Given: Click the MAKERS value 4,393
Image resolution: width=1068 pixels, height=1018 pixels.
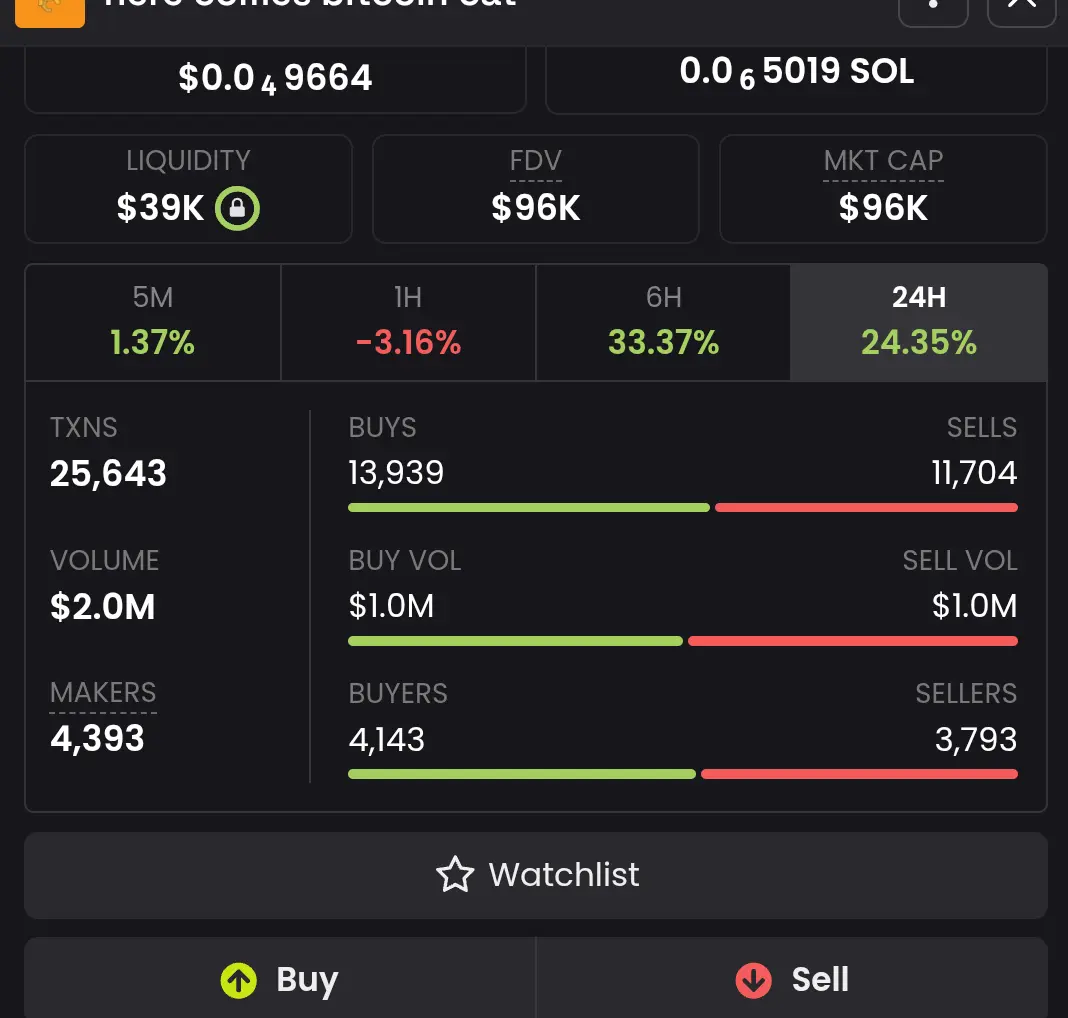Looking at the screenshot, I should 97,739.
